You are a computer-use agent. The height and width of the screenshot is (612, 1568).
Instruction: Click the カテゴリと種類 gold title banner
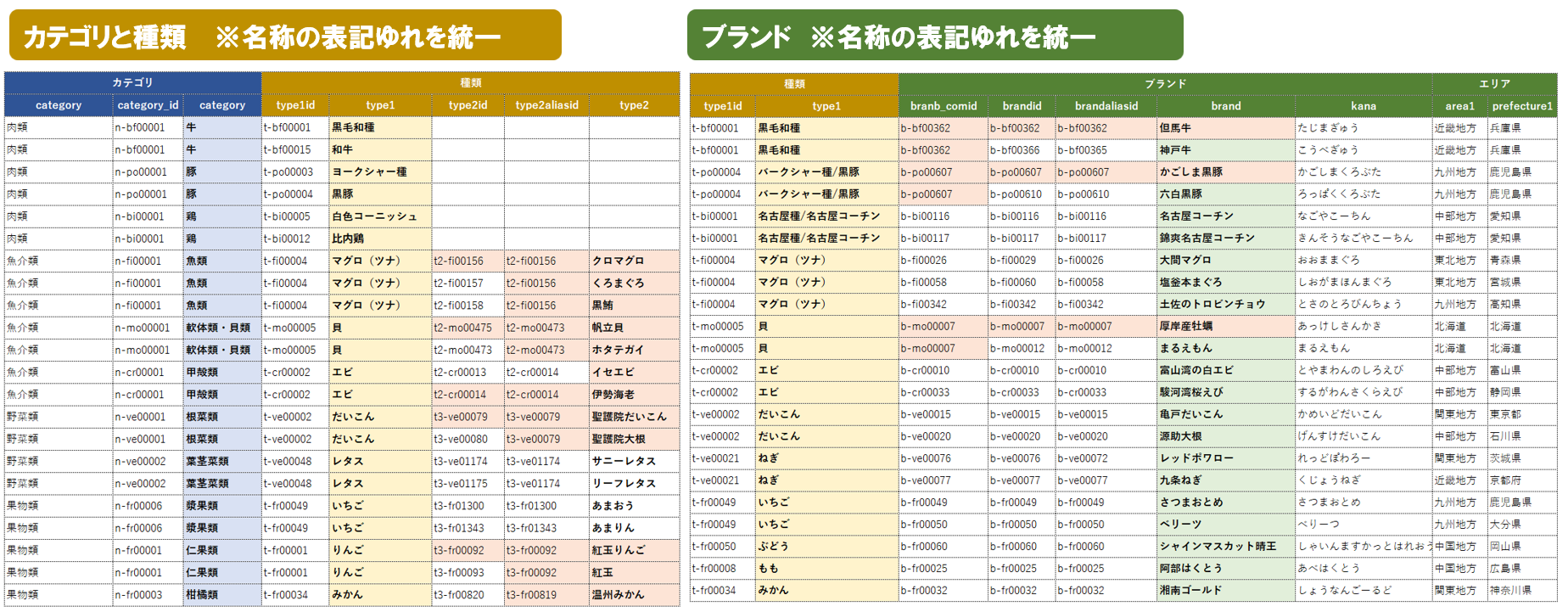[285, 35]
